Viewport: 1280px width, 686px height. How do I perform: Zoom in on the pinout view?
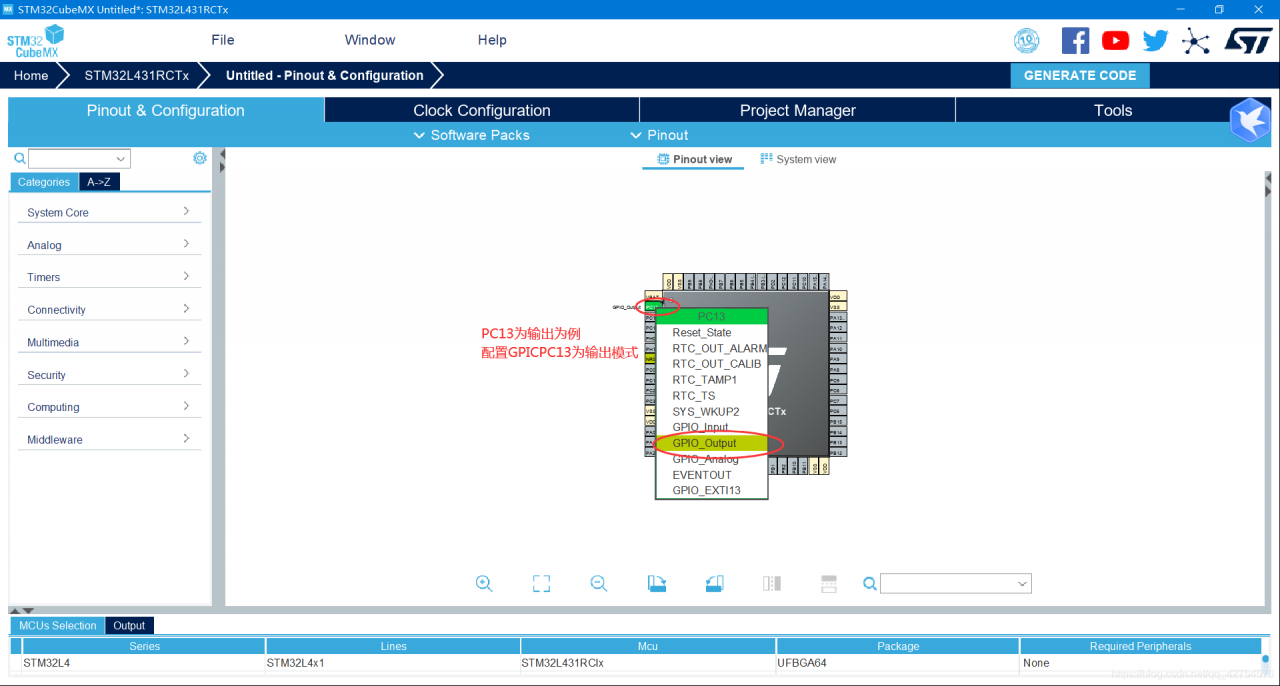(484, 583)
